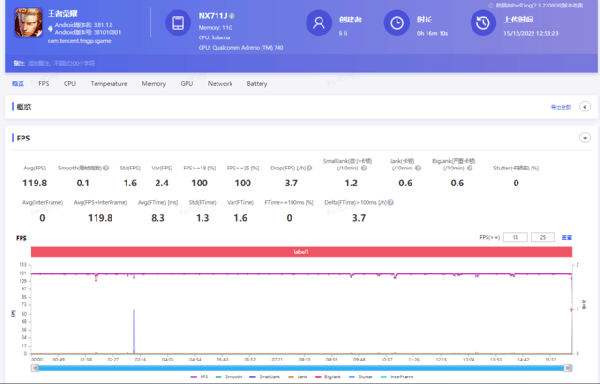Click the remarks input field in header
Screen dimensions: 600x384
[x=61, y=63]
